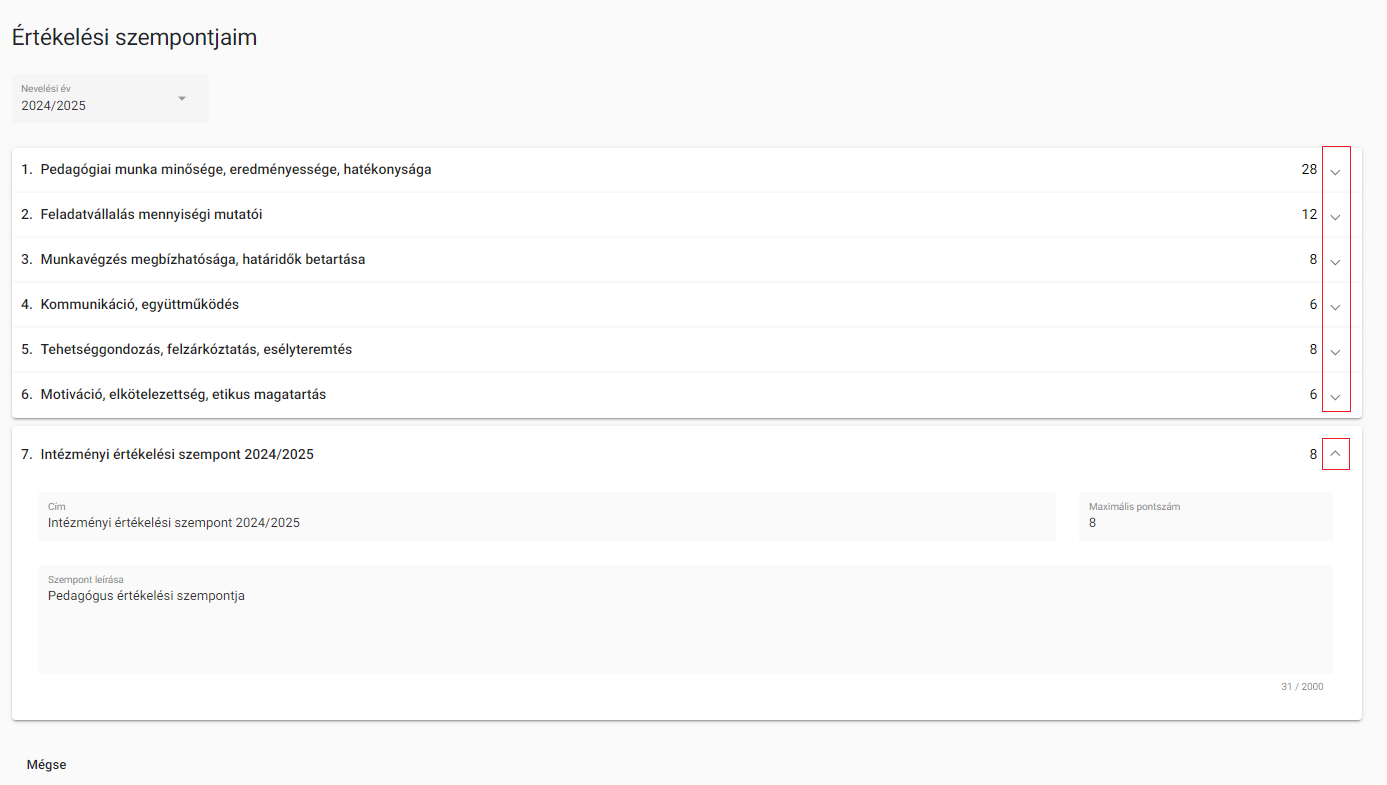1387x785 pixels.
Task: Collapse the Intézményi értékelési szempont chevron
Action: (1335, 454)
